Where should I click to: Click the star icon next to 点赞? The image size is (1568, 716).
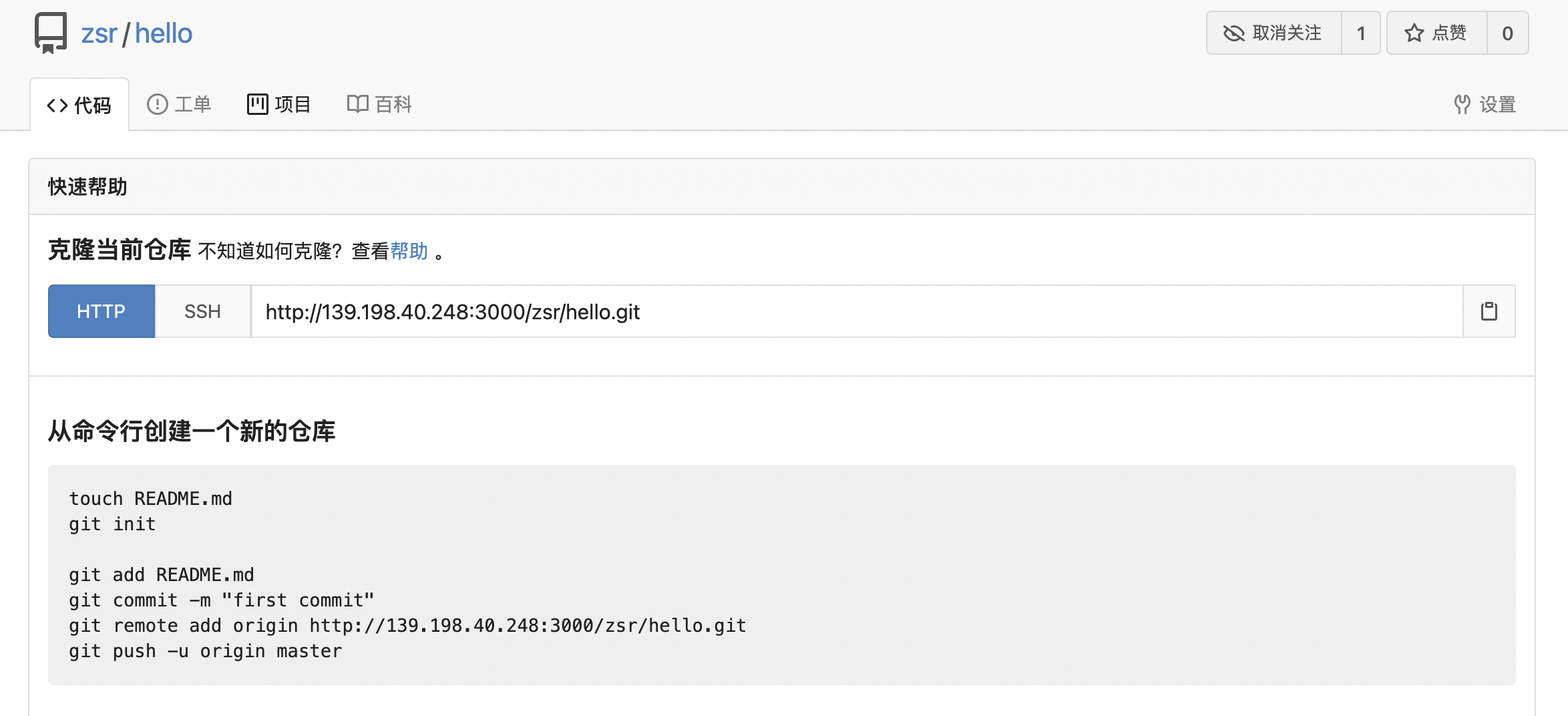click(1414, 33)
